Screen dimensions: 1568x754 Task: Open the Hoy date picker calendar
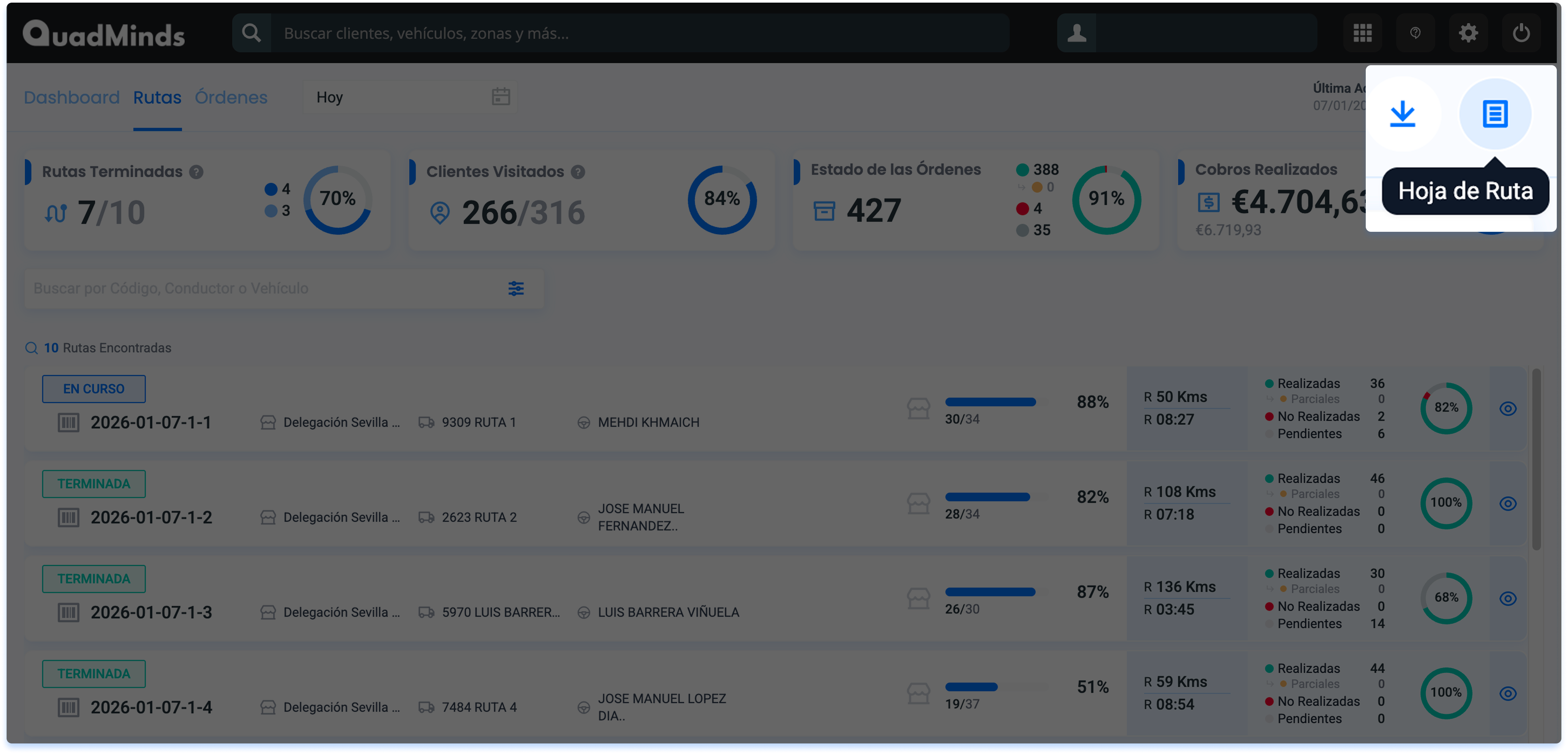[500, 97]
